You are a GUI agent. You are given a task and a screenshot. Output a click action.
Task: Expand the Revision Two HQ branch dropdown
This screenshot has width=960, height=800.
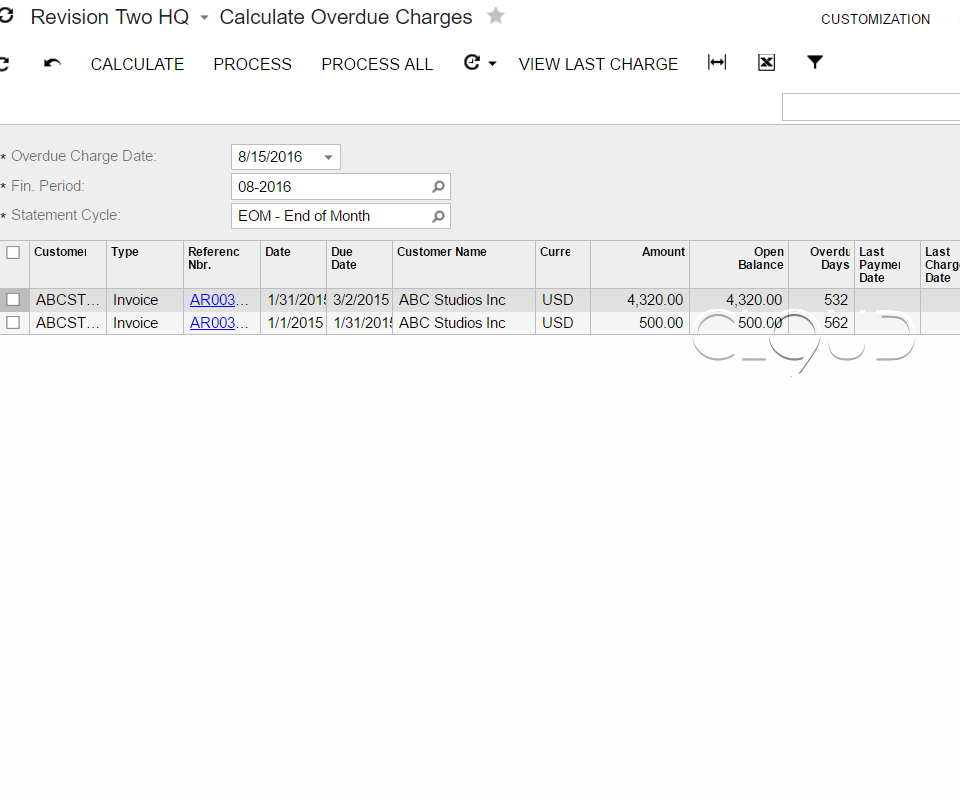tap(204, 18)
